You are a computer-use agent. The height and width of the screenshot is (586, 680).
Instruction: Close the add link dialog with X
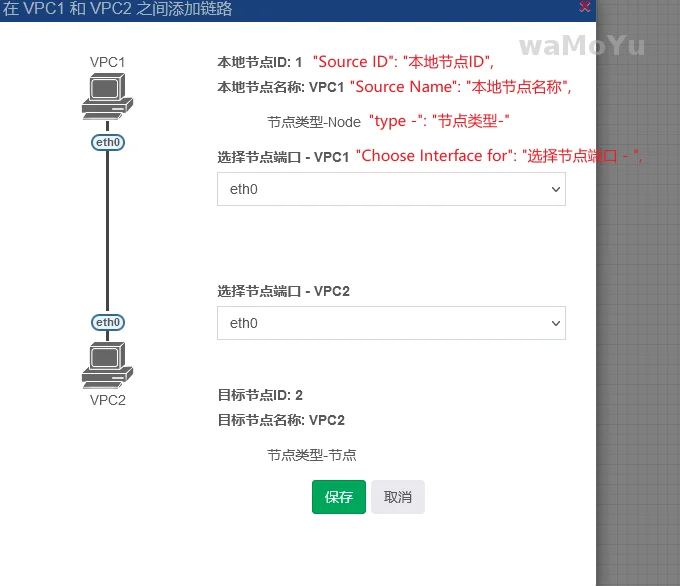pos(585,7)
